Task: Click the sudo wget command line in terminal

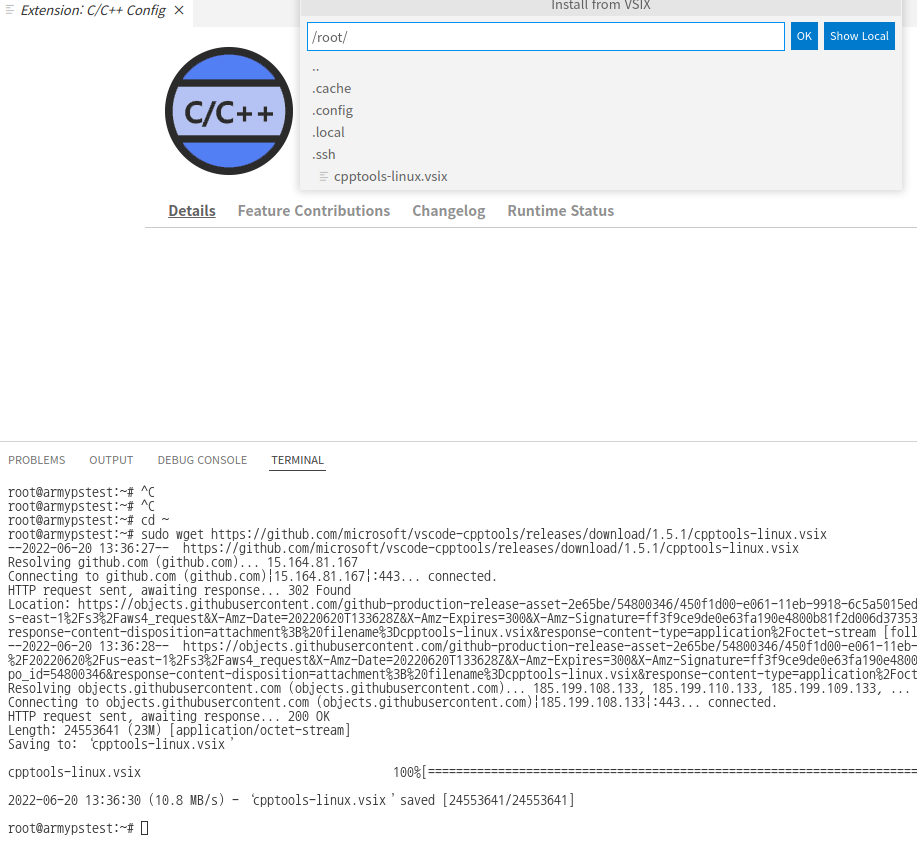Action: click(x=417, y=535)
